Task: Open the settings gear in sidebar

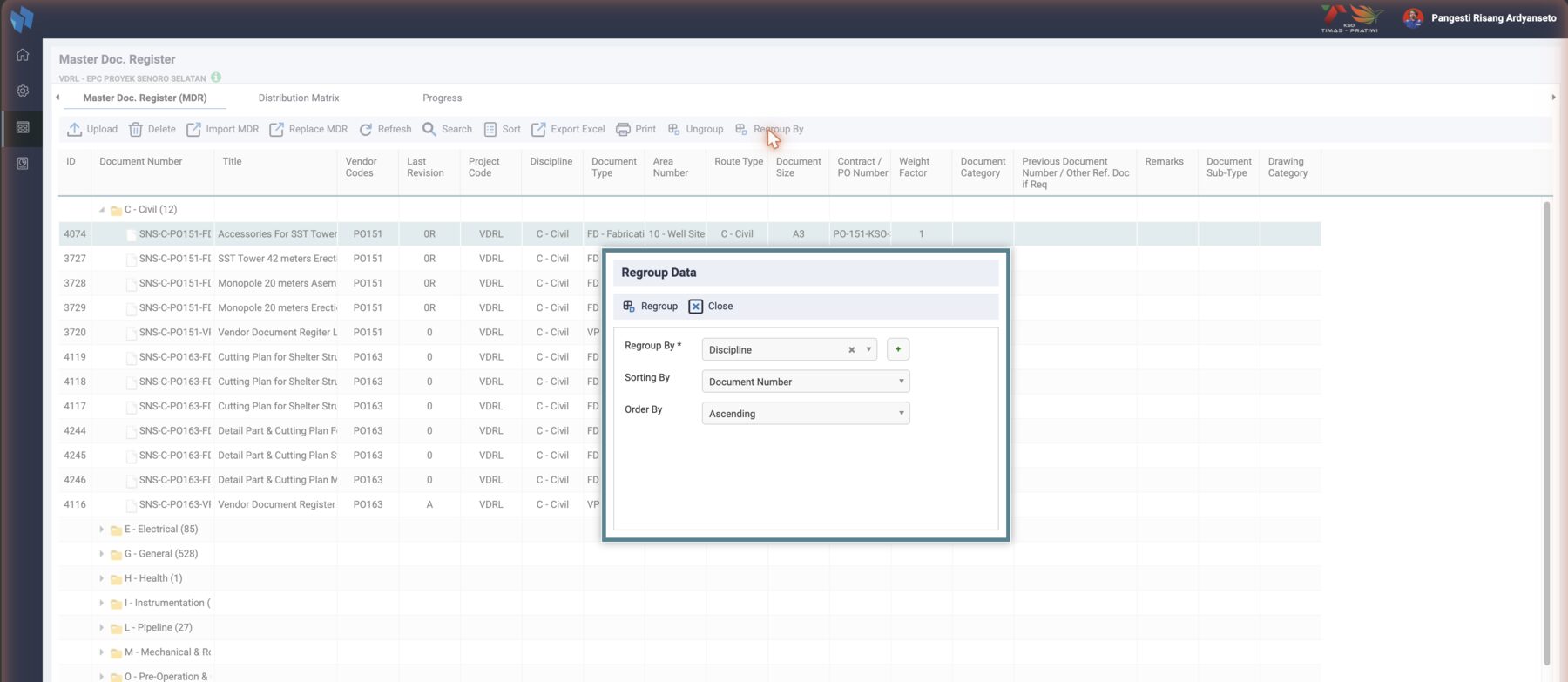Action: (x=23, y=91)
